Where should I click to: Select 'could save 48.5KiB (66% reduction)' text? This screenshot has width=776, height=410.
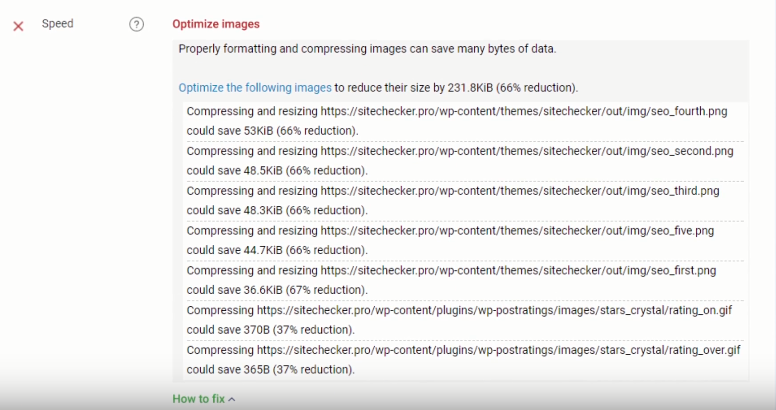click(277, 170)
